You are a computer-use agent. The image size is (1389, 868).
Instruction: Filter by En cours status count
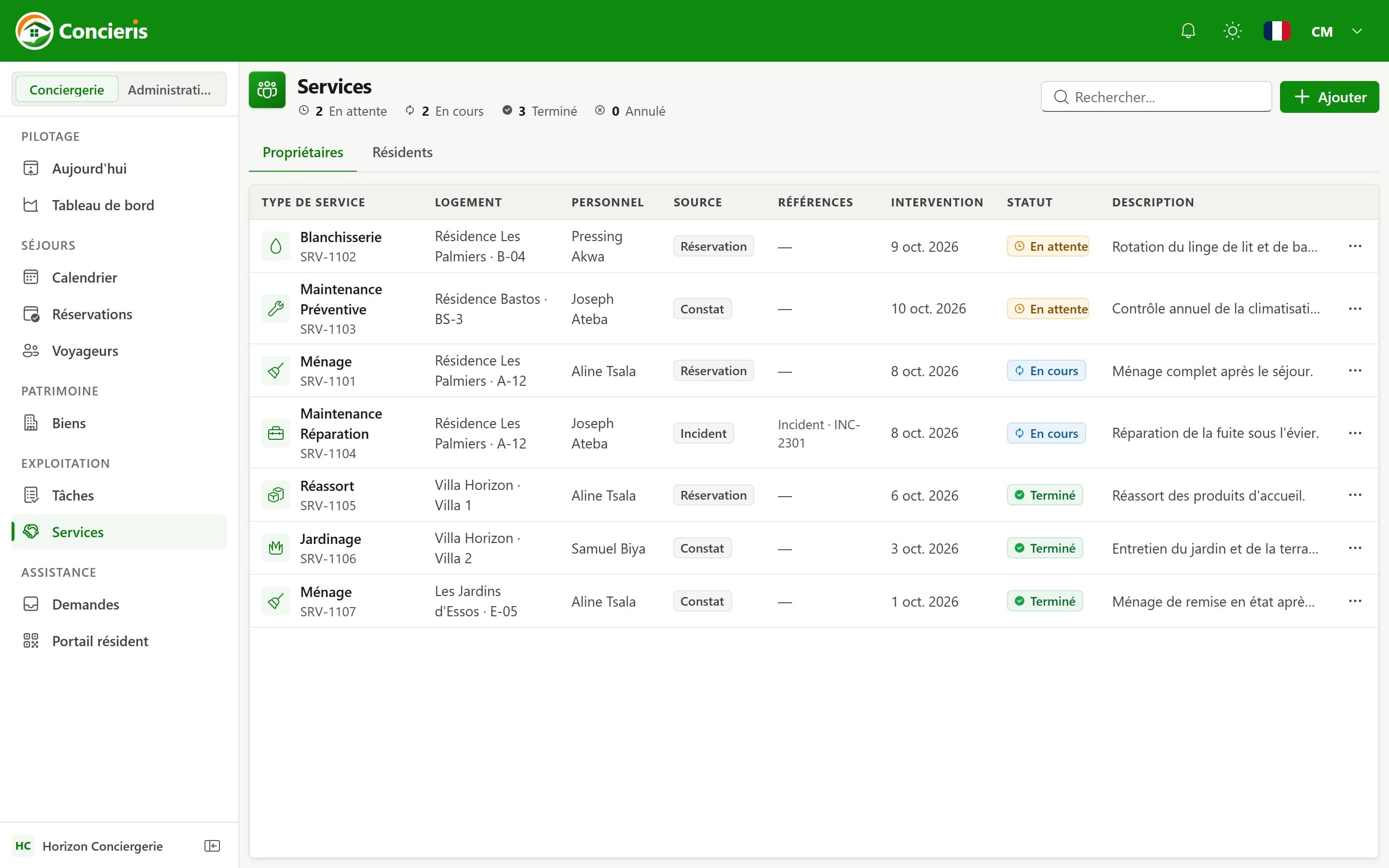click(444, 111)
